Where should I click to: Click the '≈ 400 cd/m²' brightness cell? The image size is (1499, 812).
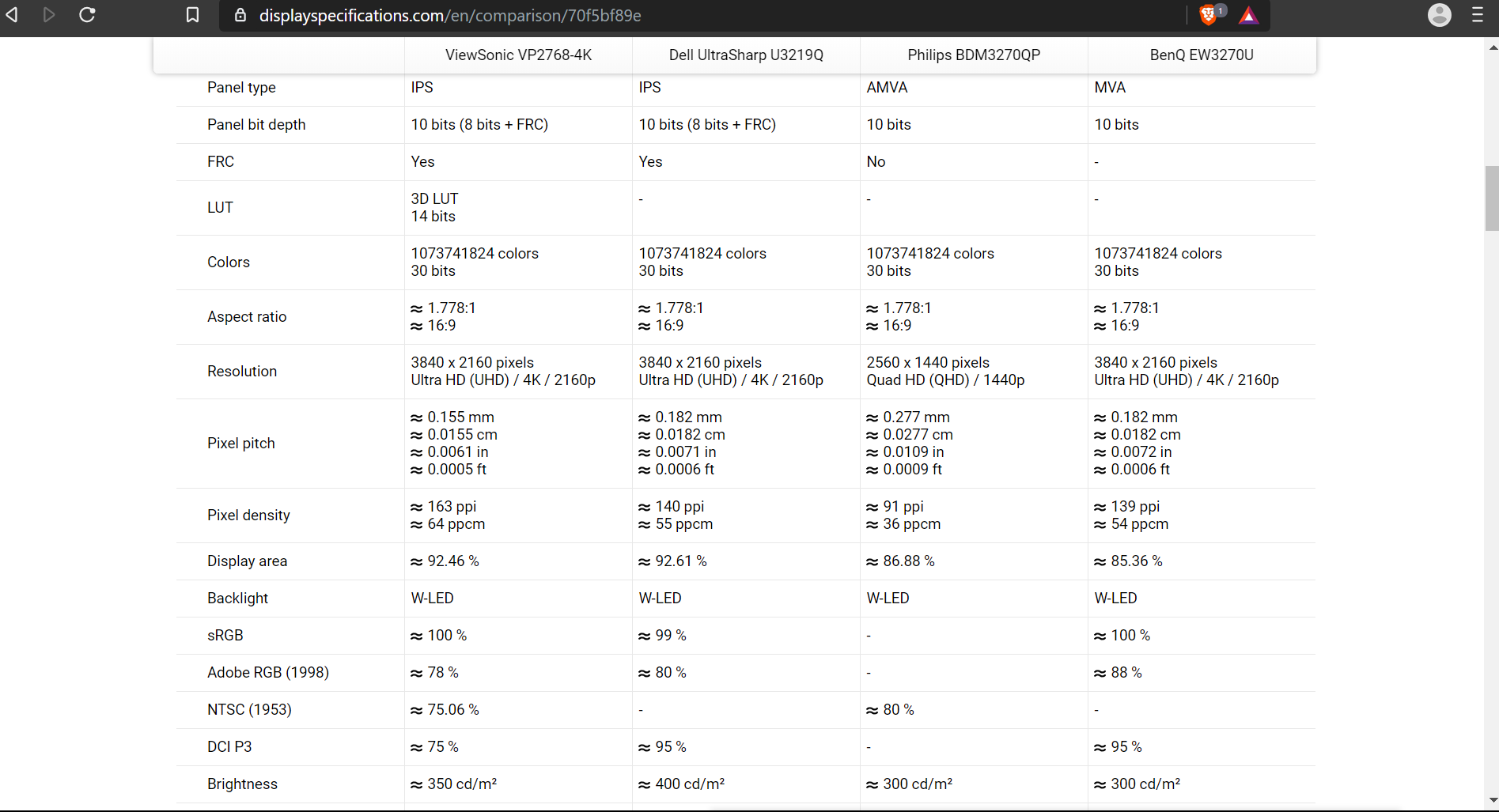click(682, 784)
